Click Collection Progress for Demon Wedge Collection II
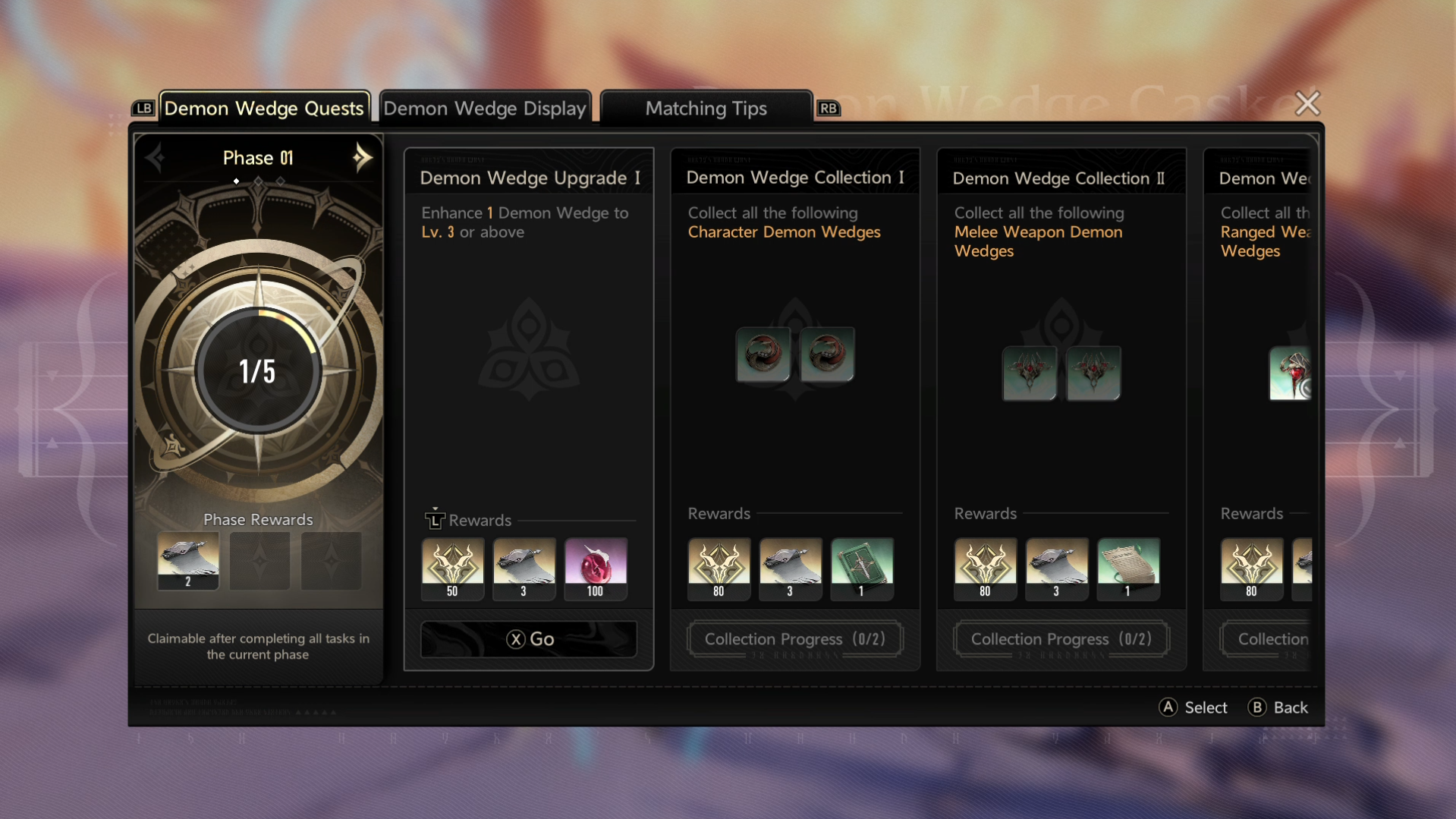The image size is (1456, 819). click(1061, 639)
